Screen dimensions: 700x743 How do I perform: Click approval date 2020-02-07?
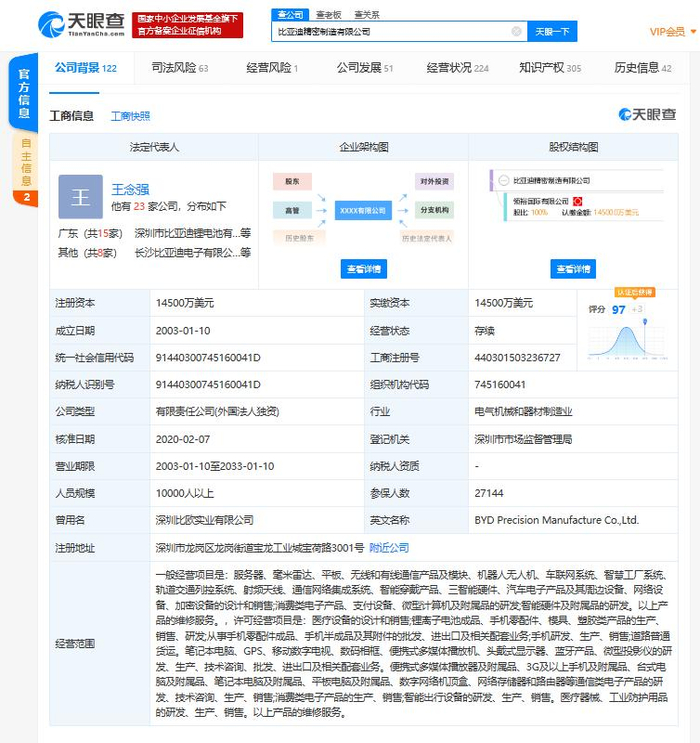(x=183, y=439)
